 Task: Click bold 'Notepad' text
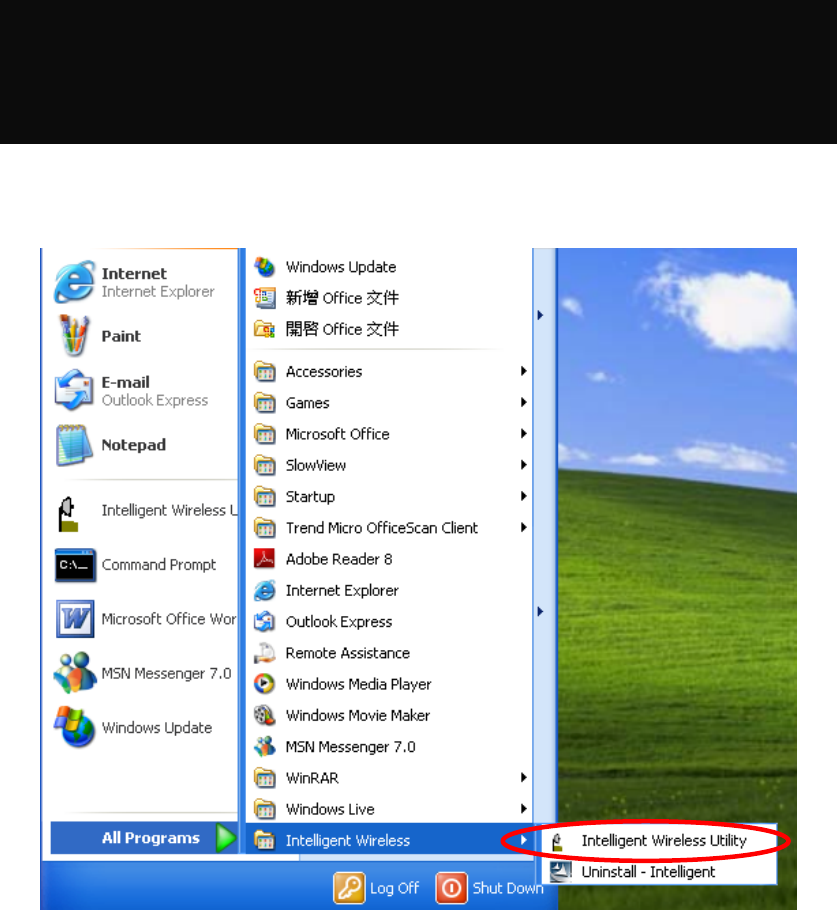point(134,445)
